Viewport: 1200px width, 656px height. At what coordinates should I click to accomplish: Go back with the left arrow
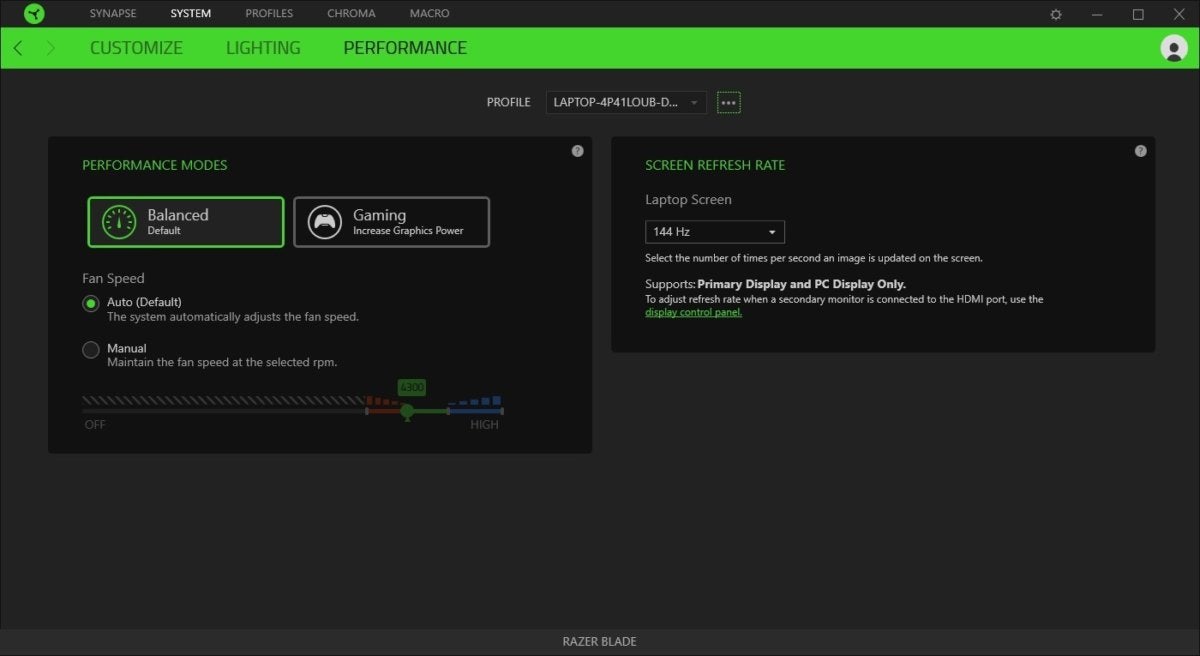pos(18,48)
